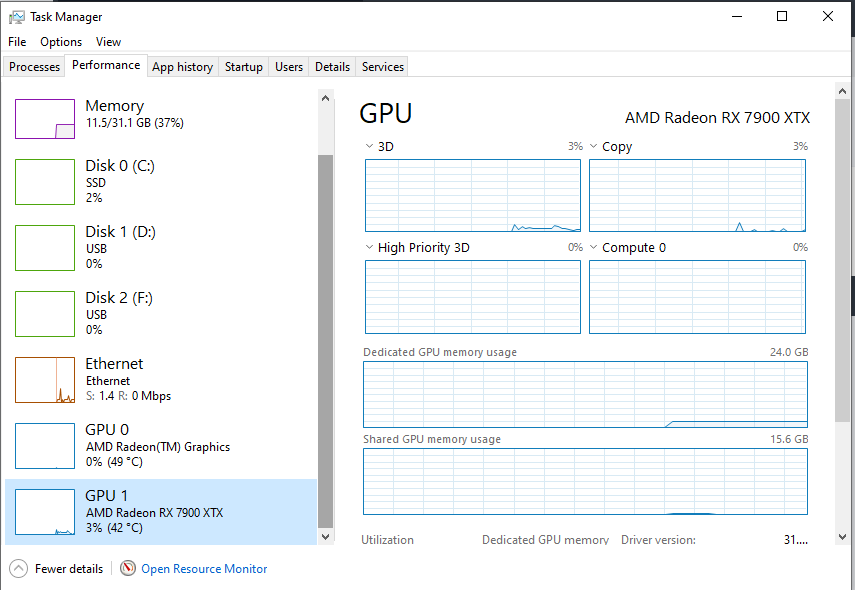The image size is (855, 590).
Task: Click GPU panel scrollbar down arrow
Action: (x=842, y=537)
